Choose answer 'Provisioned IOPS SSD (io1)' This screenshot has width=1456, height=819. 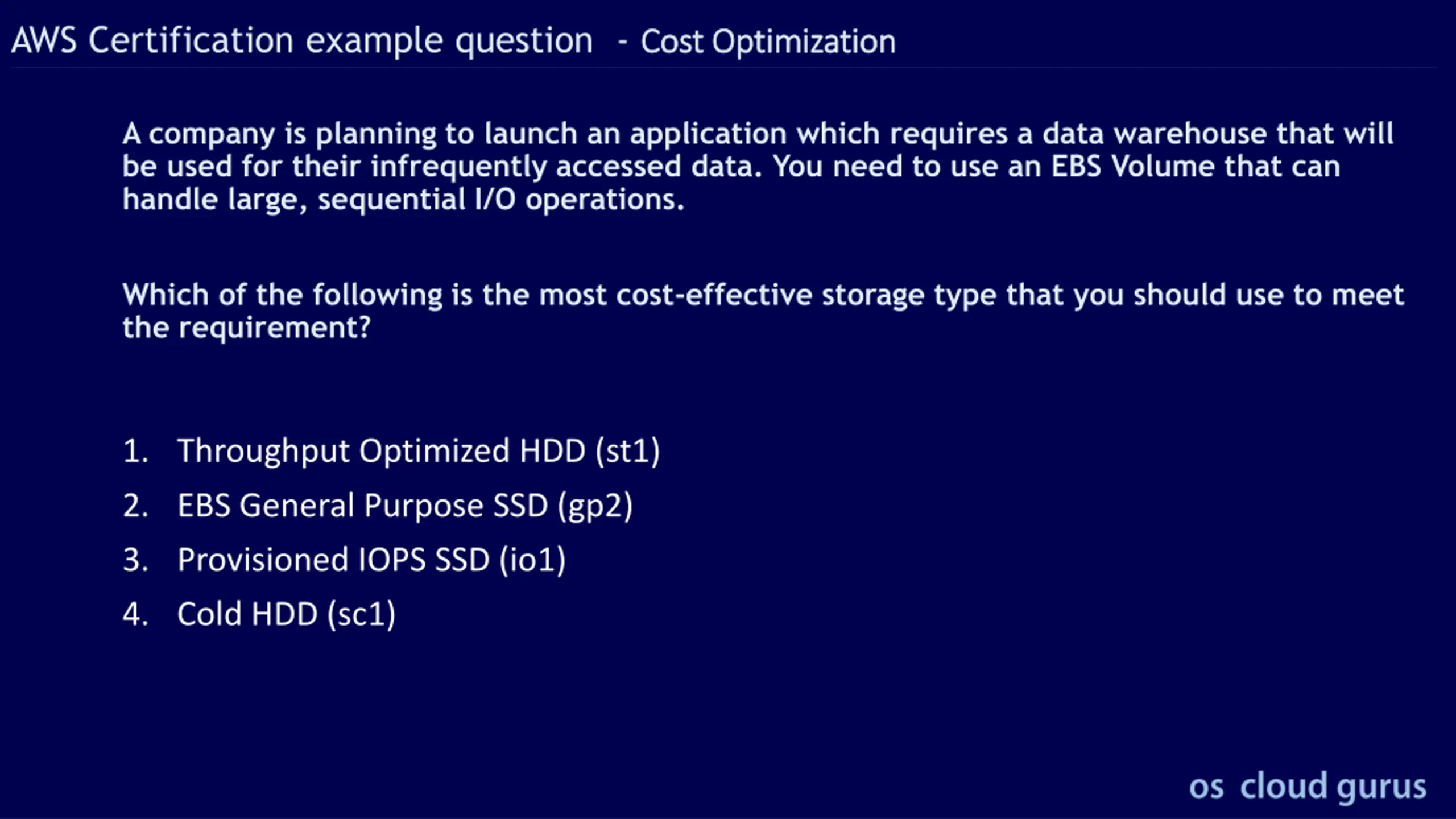point(371,560)
